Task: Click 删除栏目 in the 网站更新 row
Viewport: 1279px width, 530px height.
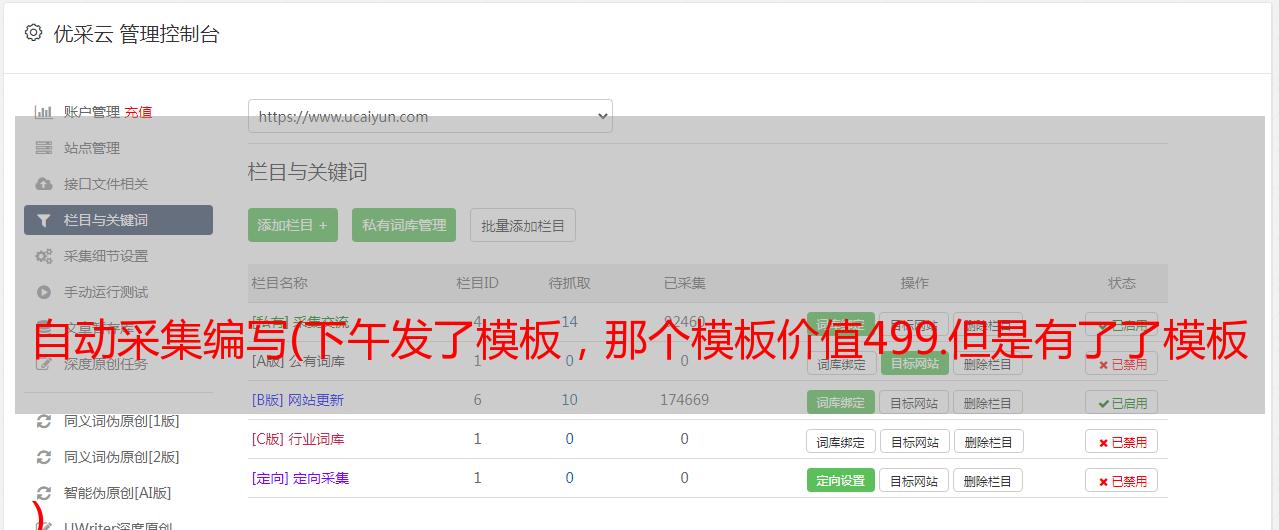Action: point(988,402)
